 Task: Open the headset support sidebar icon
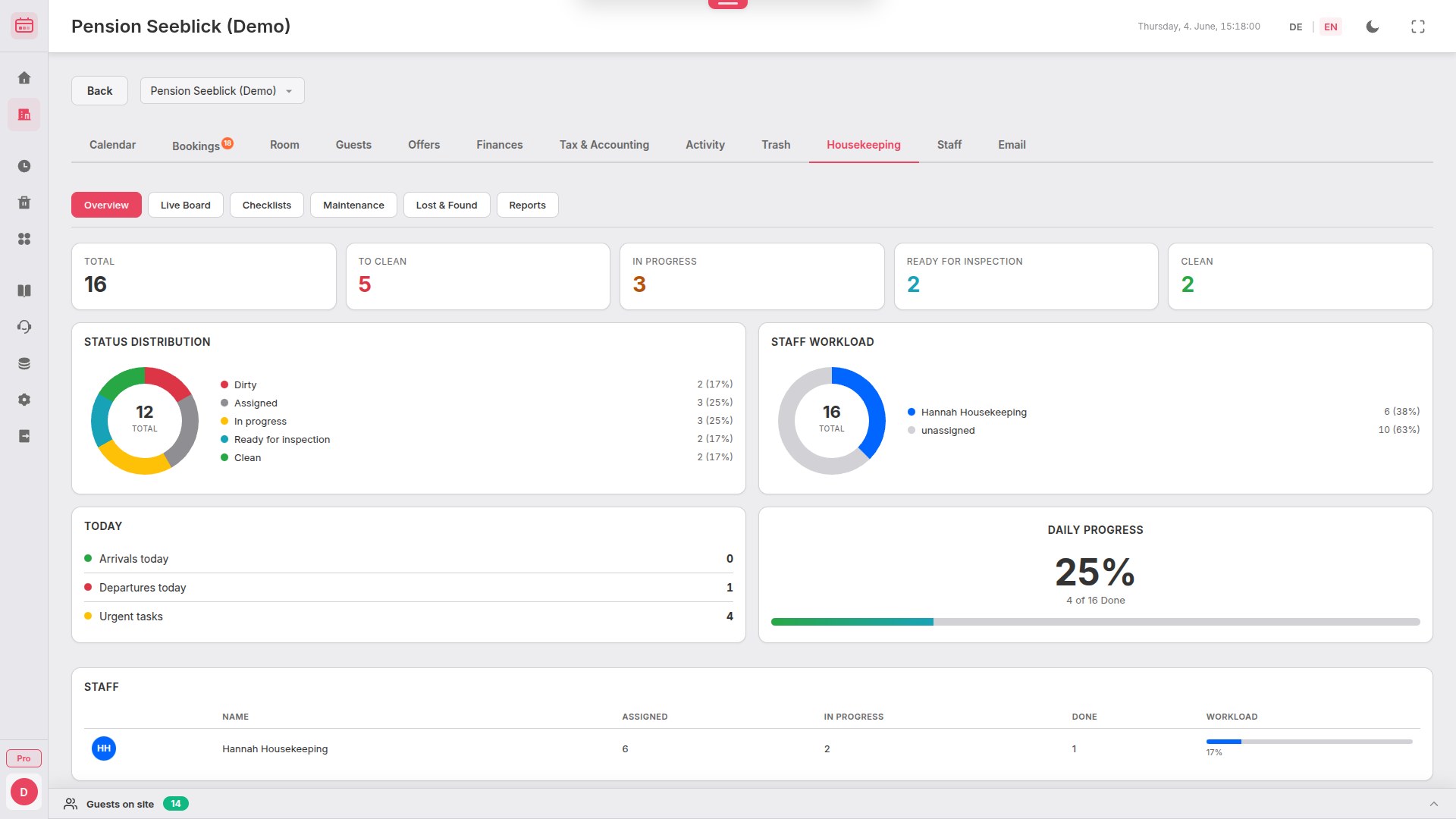[24, 327]
